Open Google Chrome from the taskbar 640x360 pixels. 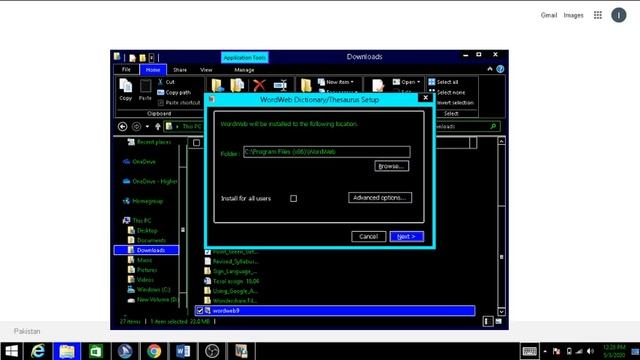[154, 351]
